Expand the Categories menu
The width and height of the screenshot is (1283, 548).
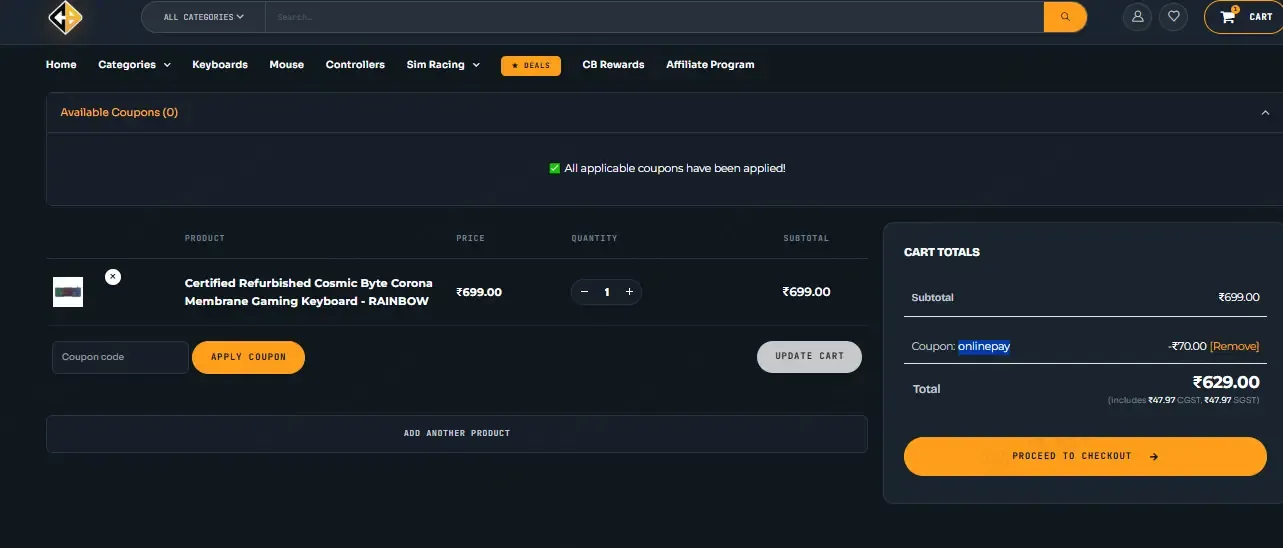(x=134, y=65)
